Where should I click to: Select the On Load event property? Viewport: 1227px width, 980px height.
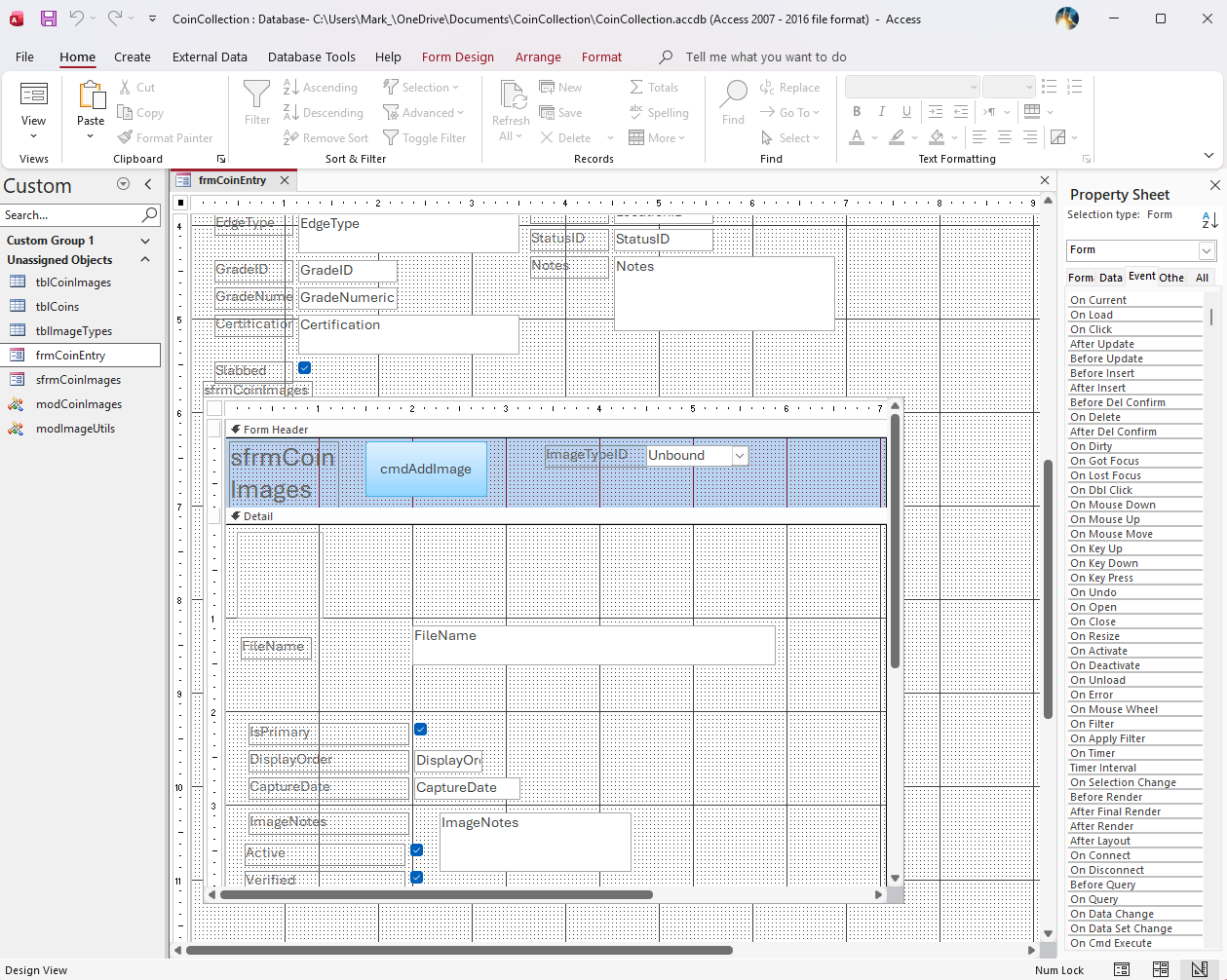[1135, 315]
